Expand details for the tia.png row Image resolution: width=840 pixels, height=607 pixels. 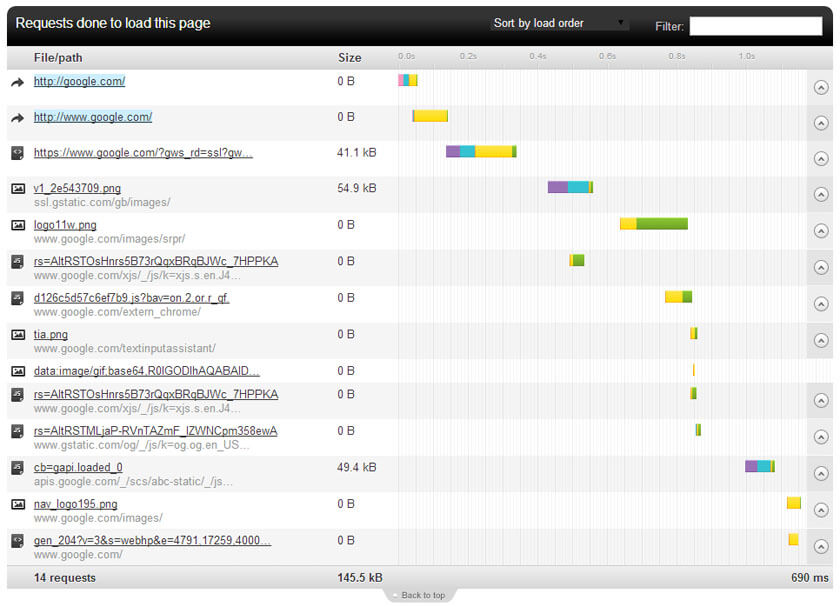[821, 340]
